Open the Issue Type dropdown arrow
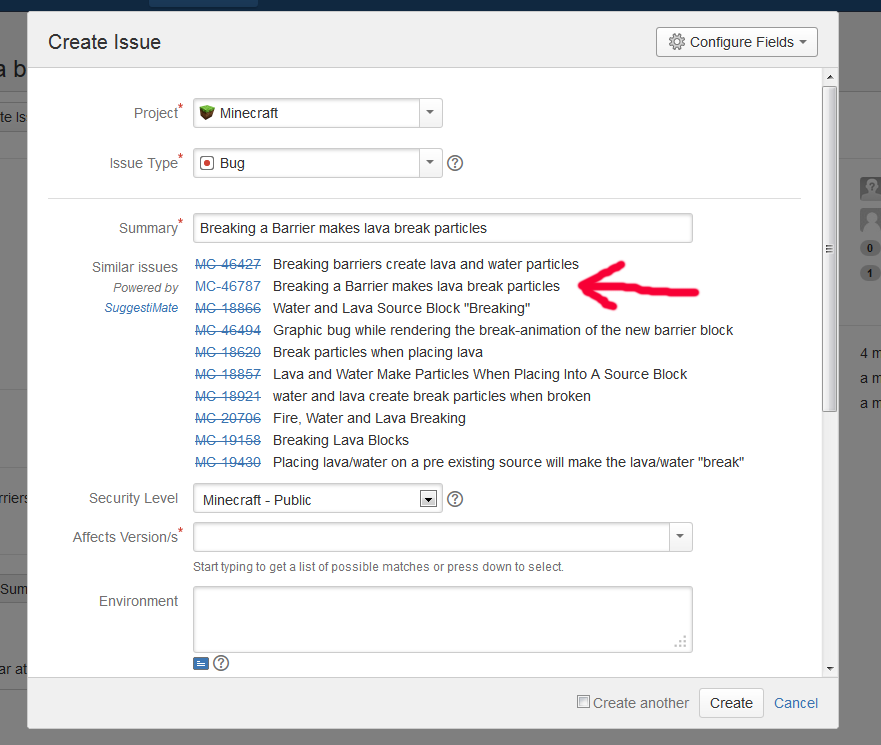This screenshot has height=745, width=881. [430, 163]
